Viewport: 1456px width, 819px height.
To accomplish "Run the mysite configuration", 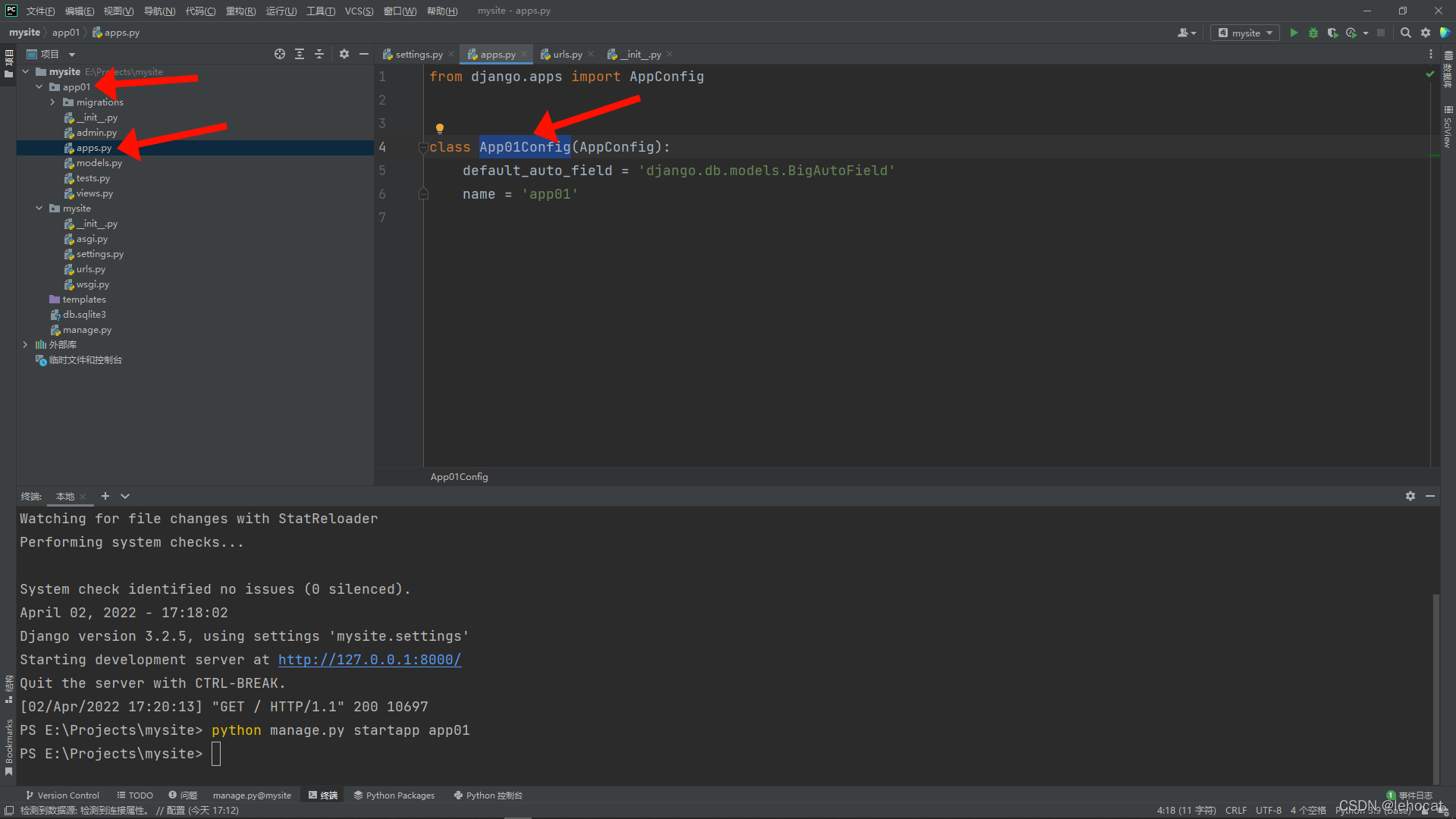I will (x=1294, y=33).
